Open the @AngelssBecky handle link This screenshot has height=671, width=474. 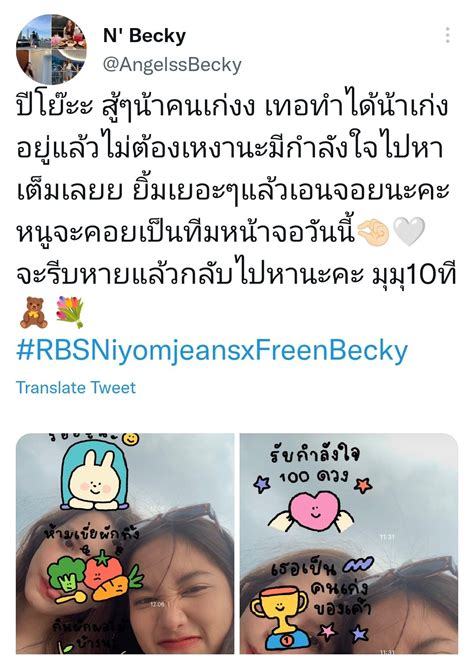(172, 65)
